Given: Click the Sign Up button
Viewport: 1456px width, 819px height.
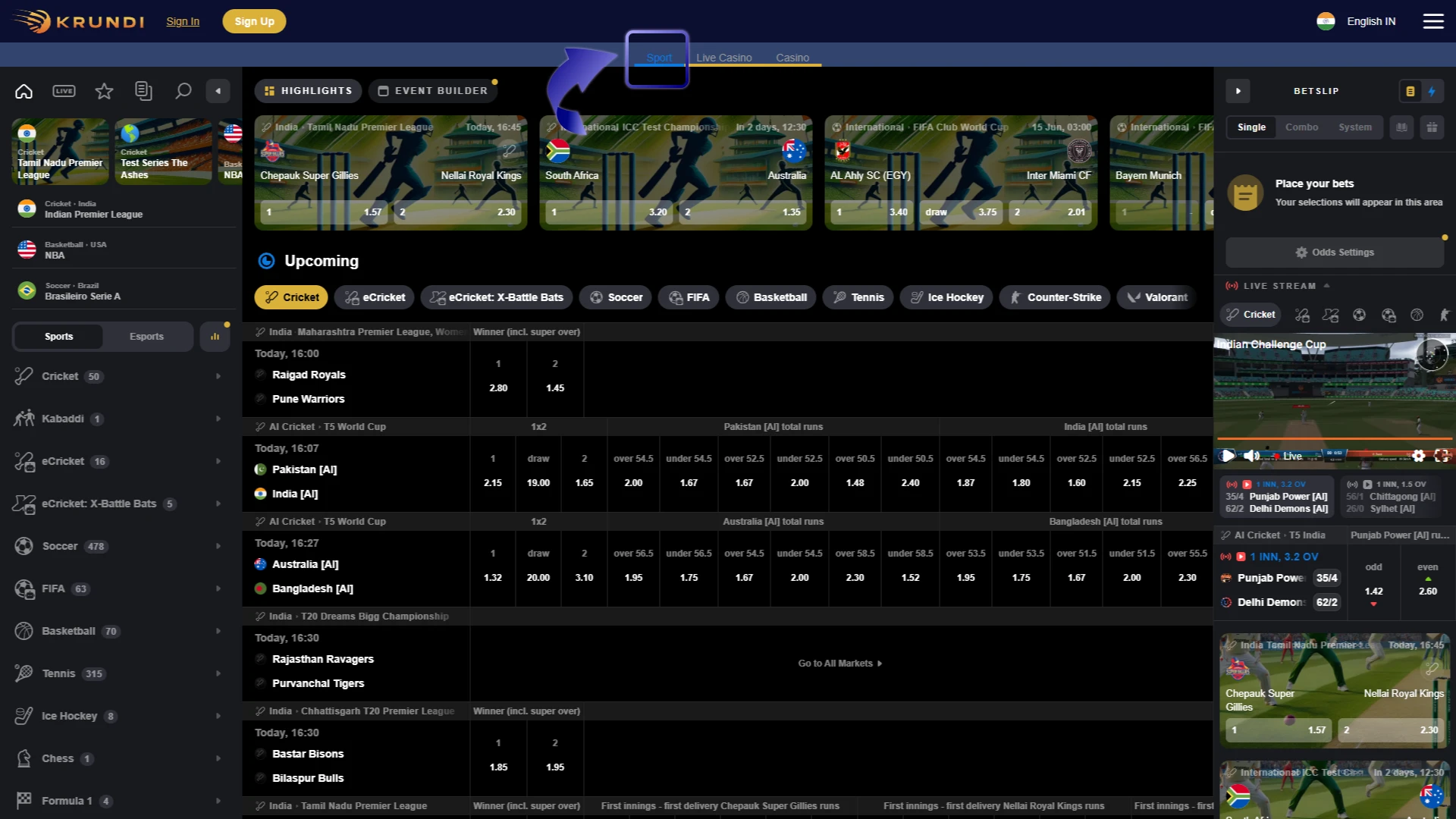Looking at the screenshot, I should click(254, 20).
